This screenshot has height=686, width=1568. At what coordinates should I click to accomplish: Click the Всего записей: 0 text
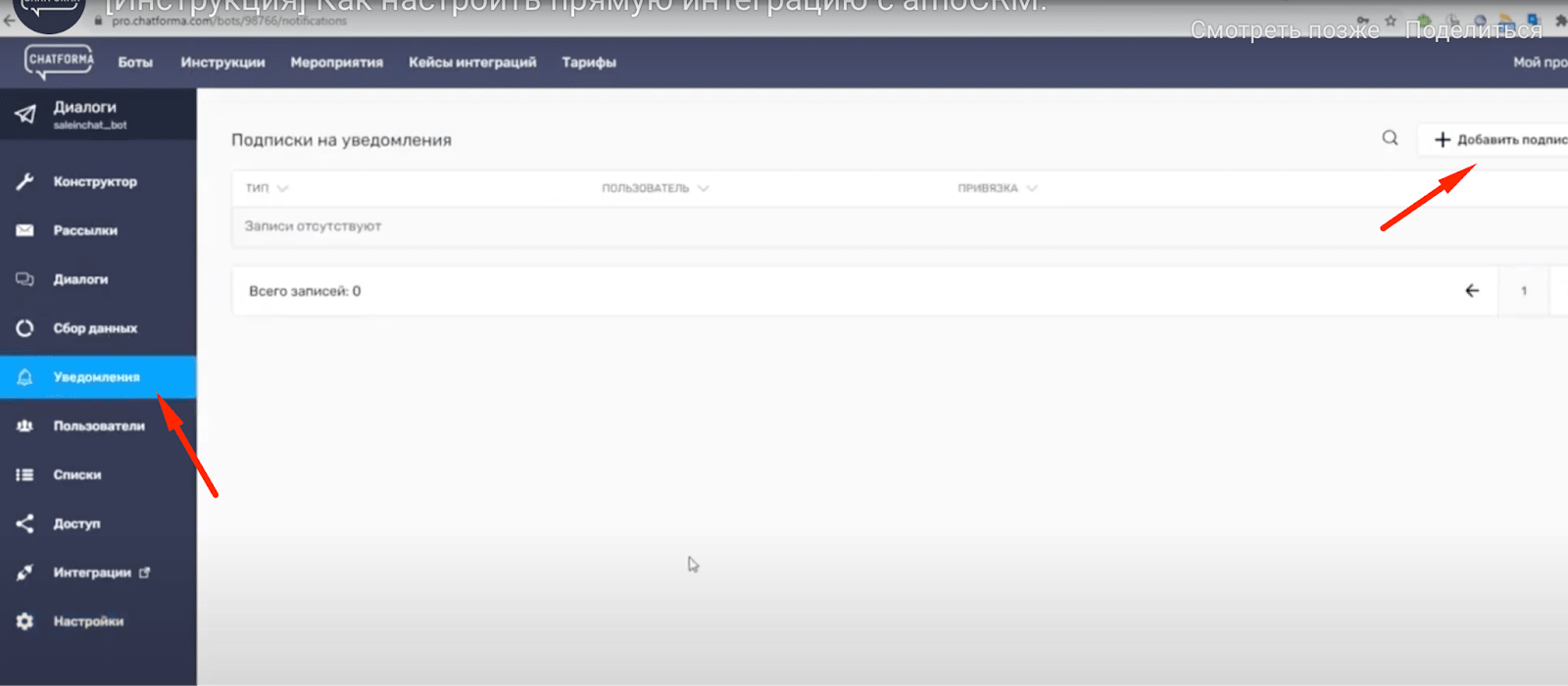(305, 291)
